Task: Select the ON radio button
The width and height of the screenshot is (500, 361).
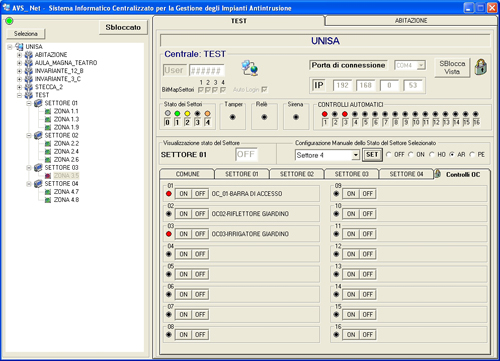Action: coord(411,155)
